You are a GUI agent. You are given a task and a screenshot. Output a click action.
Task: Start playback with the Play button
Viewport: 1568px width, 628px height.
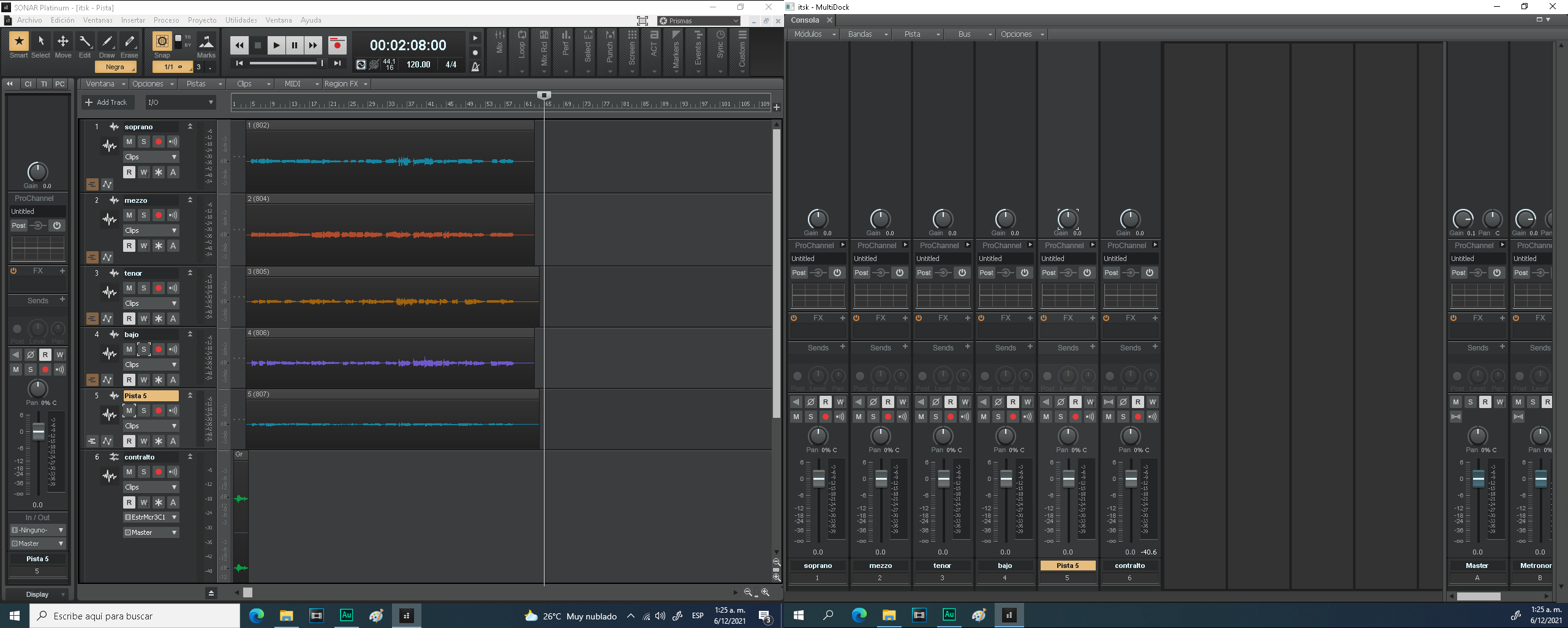276,45
